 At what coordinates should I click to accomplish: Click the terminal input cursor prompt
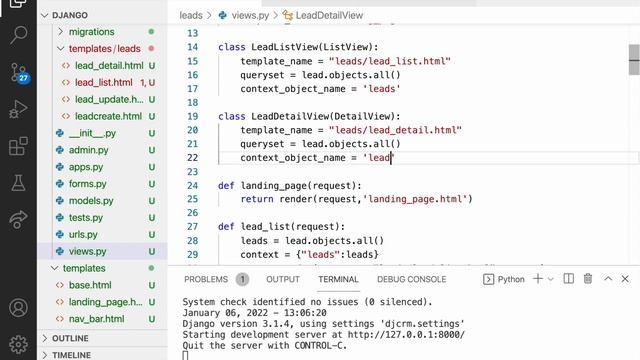[x=185, y=356]
